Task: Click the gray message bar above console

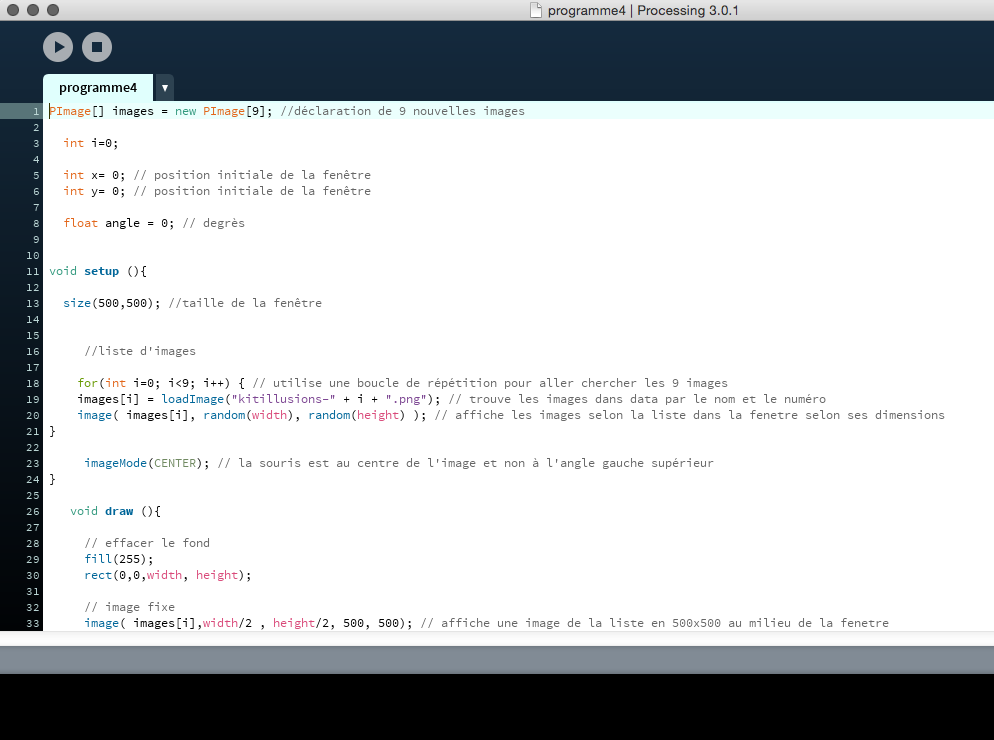Action: [x=497, y=660]
